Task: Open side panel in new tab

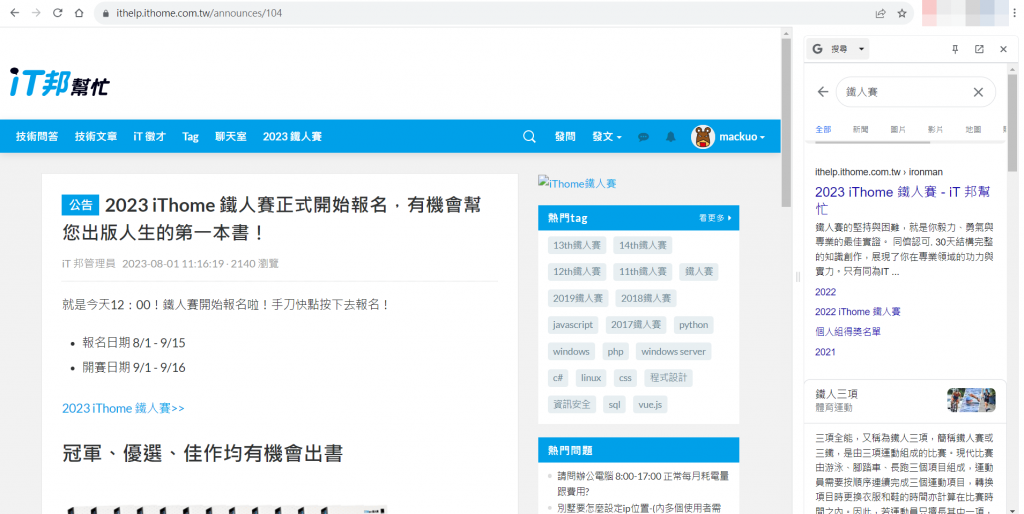Action: (x=979, y=49)
